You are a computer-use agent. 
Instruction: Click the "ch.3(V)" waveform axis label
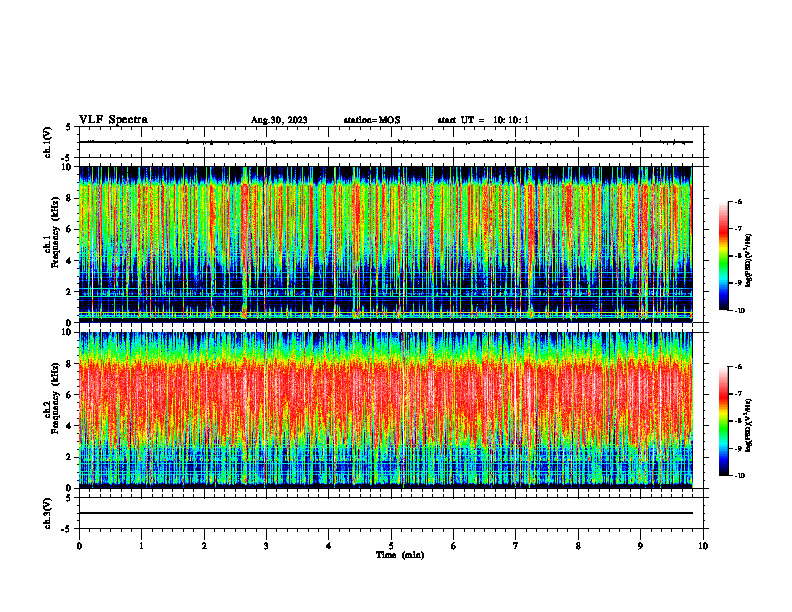click(47, 513)
